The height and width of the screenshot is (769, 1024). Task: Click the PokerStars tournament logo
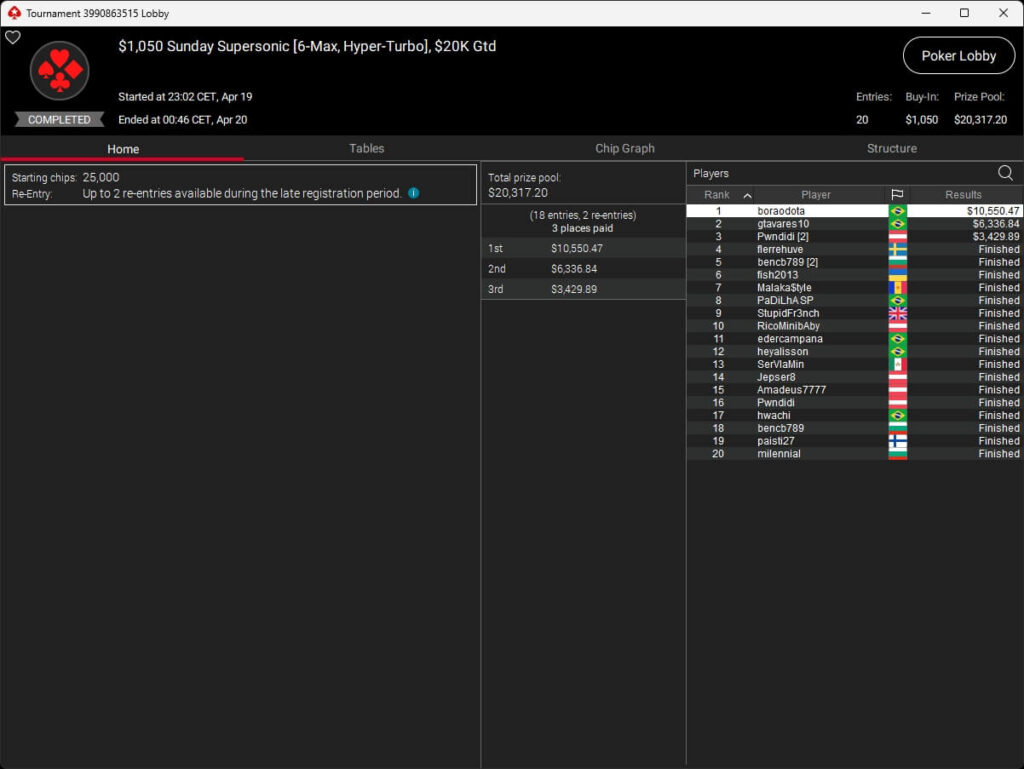point(60,71)
